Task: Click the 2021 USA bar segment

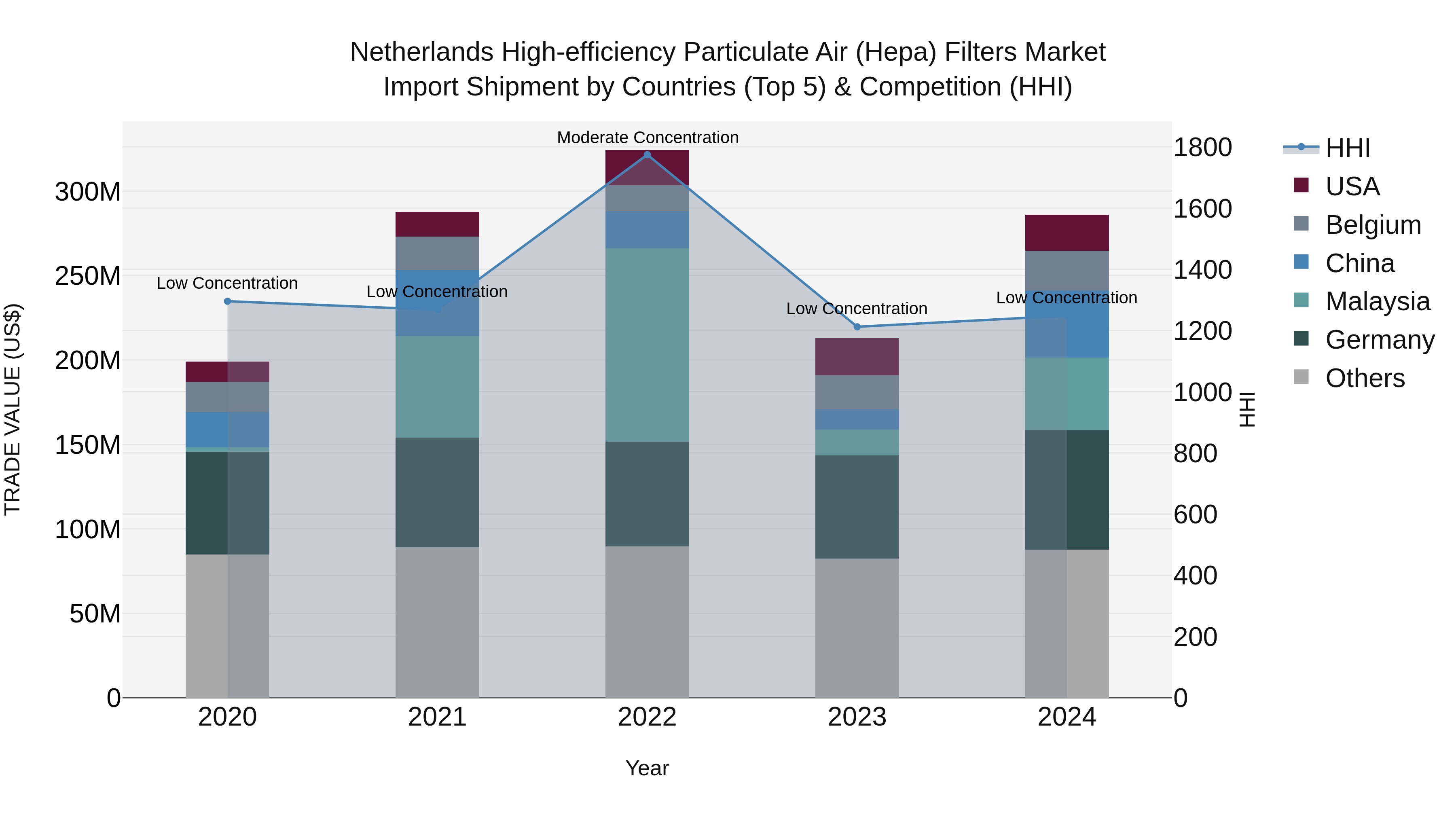Action: tap(437, 224)
